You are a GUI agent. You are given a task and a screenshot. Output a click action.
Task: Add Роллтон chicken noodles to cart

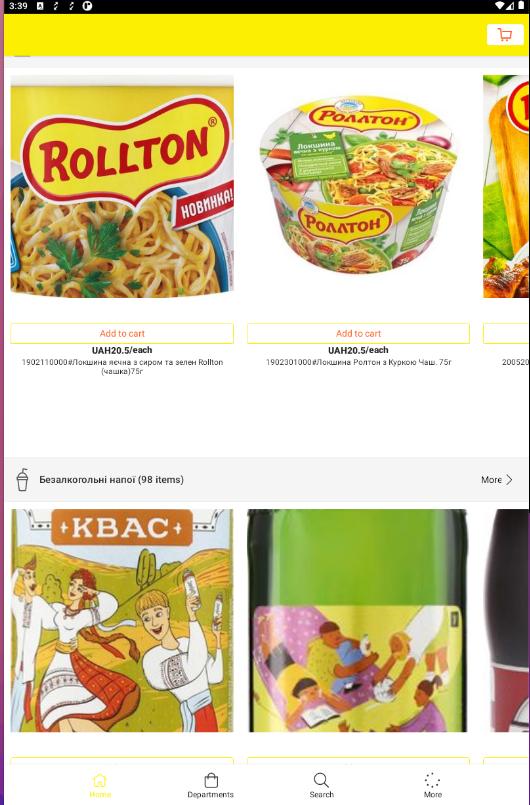(x=358, y=333)
